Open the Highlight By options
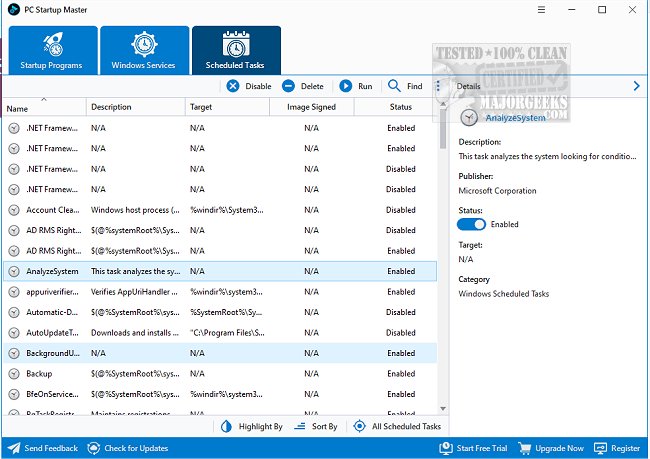The image size is (650, 459). pos(252,426)
